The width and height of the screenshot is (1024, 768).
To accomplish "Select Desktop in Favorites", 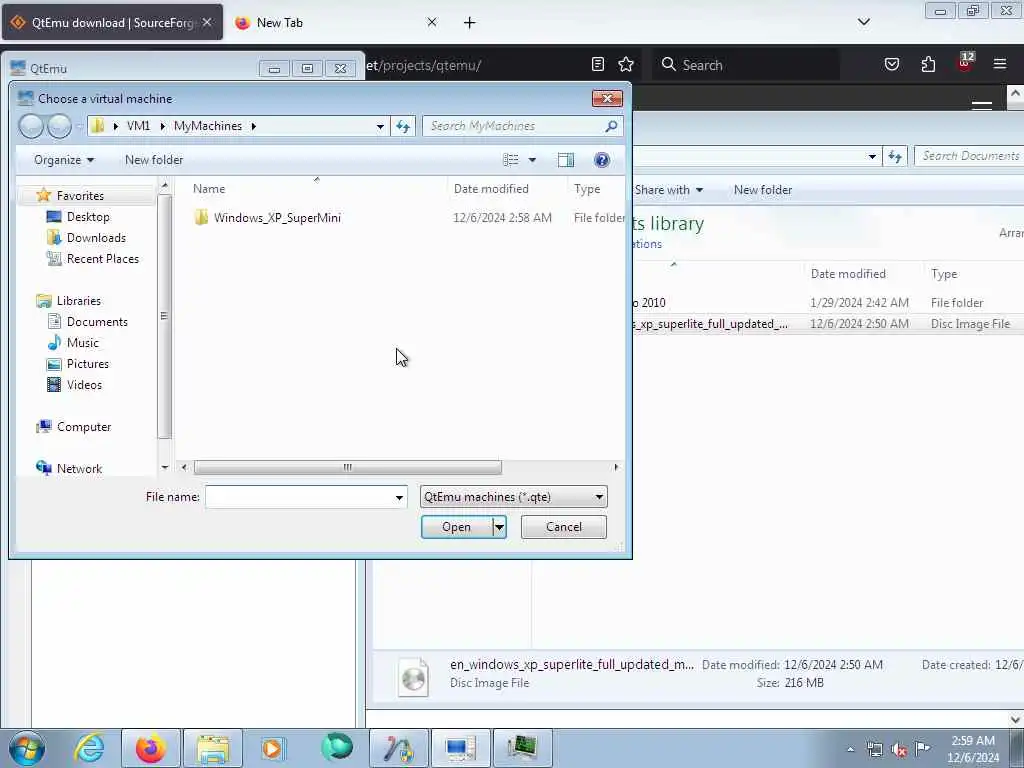I will (88, 217).
